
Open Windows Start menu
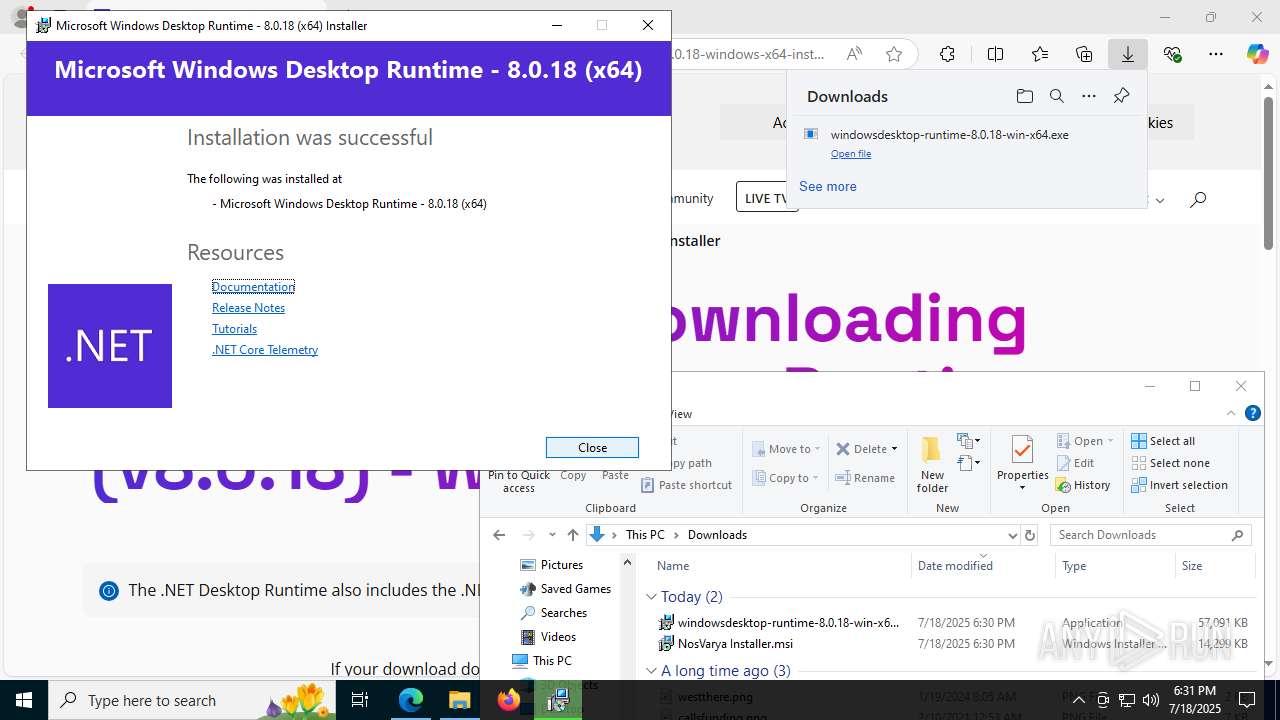pos(24,700)
